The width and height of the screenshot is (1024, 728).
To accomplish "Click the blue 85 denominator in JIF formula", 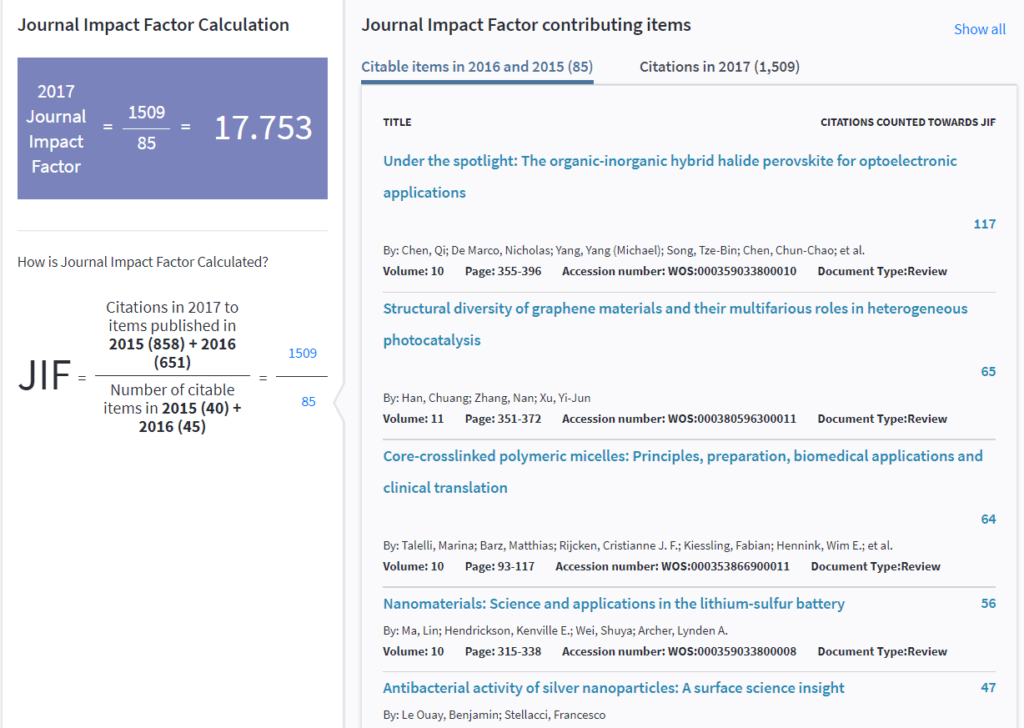I will pyautogui.click(x=308, y=402).
